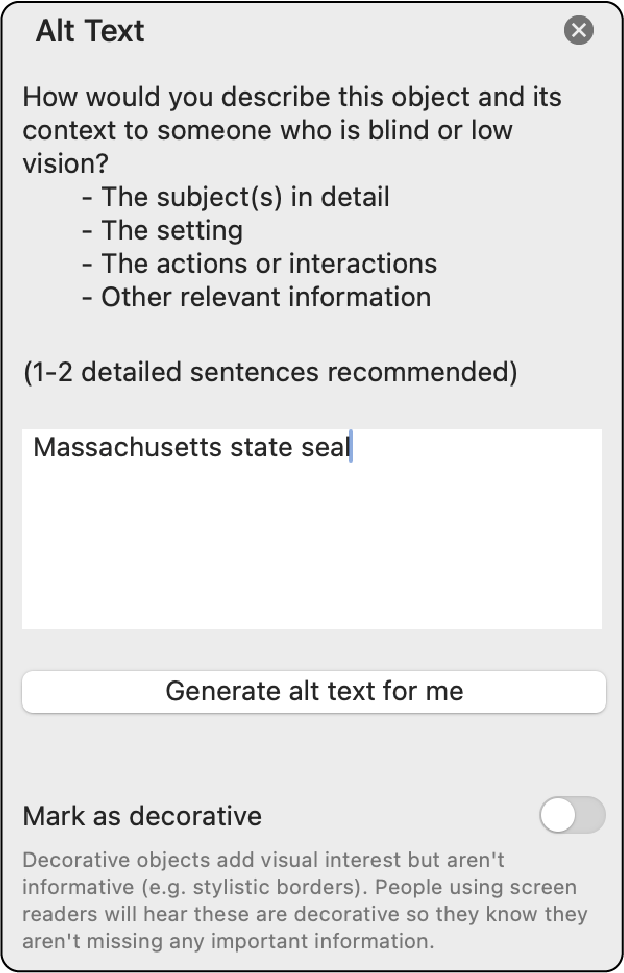
Task: Switch on the decorative toggle control
Action: click(x=572, y=817)
